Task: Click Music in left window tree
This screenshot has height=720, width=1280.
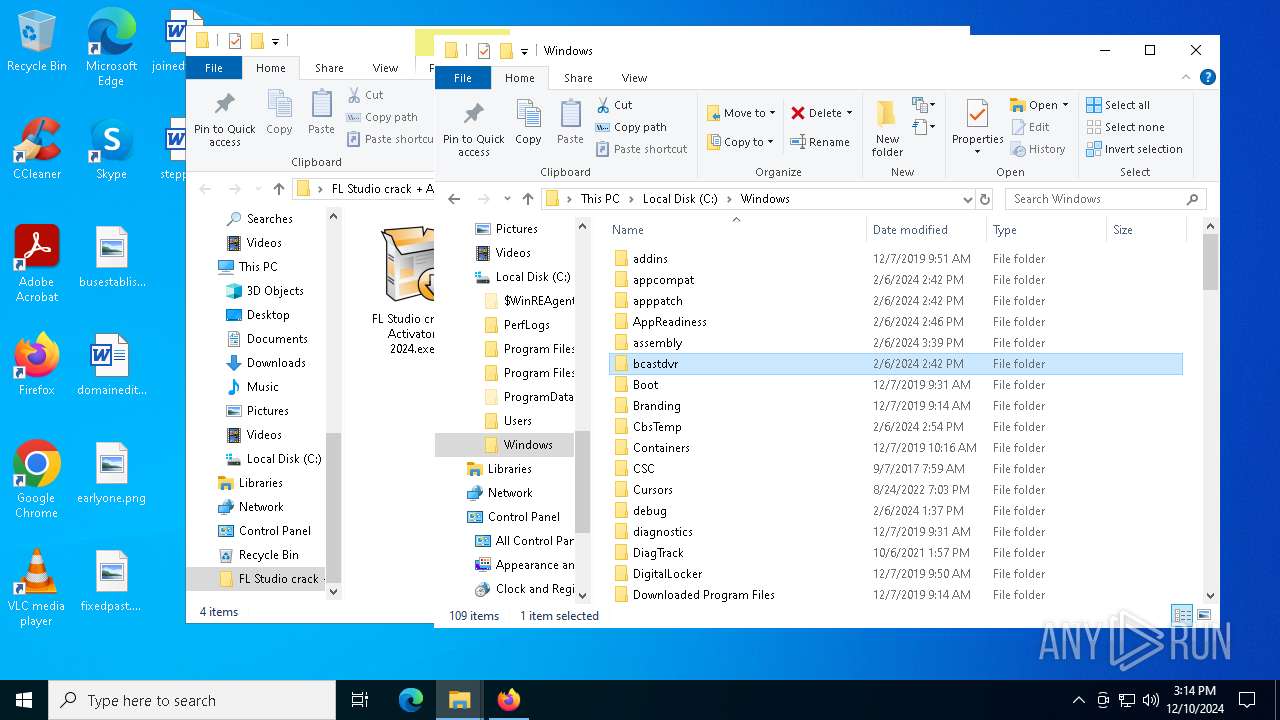Action: tap(263, 387)
